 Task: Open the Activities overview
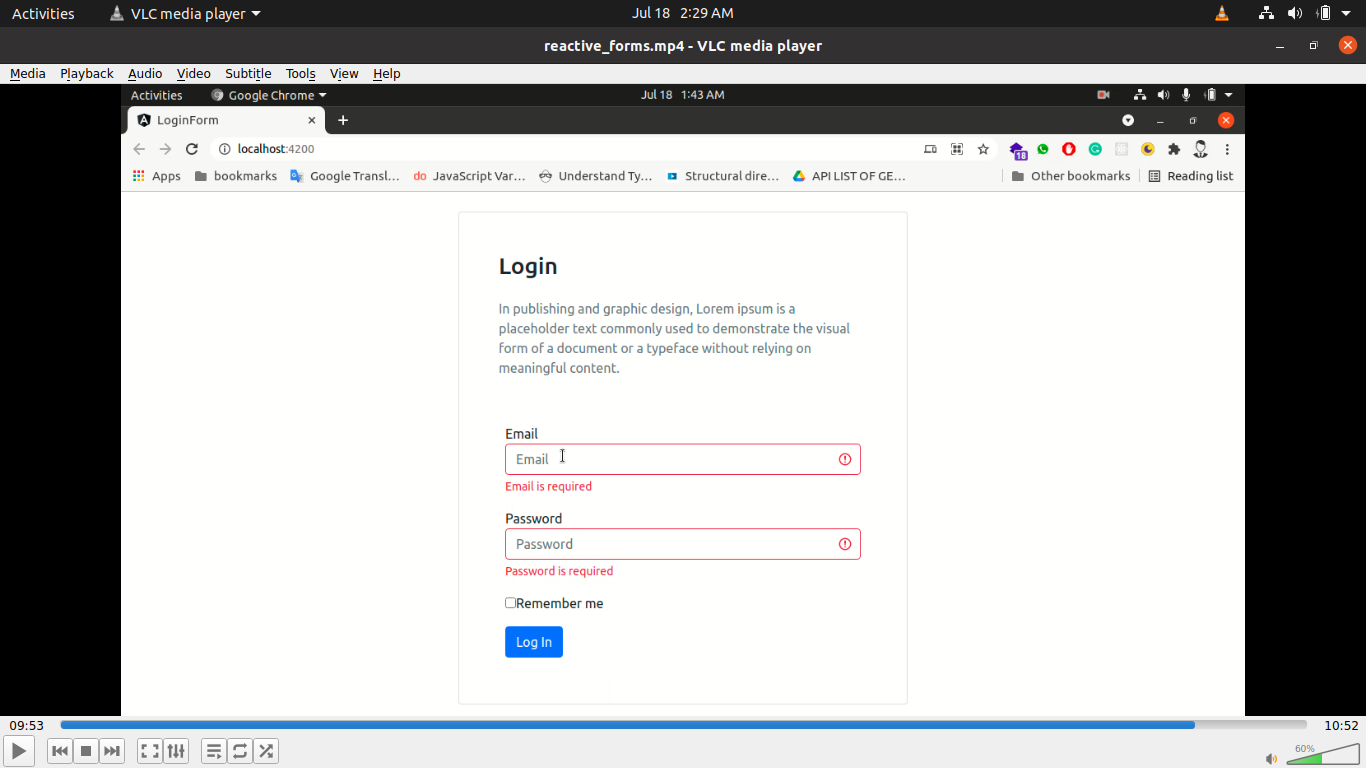[43, 13]
